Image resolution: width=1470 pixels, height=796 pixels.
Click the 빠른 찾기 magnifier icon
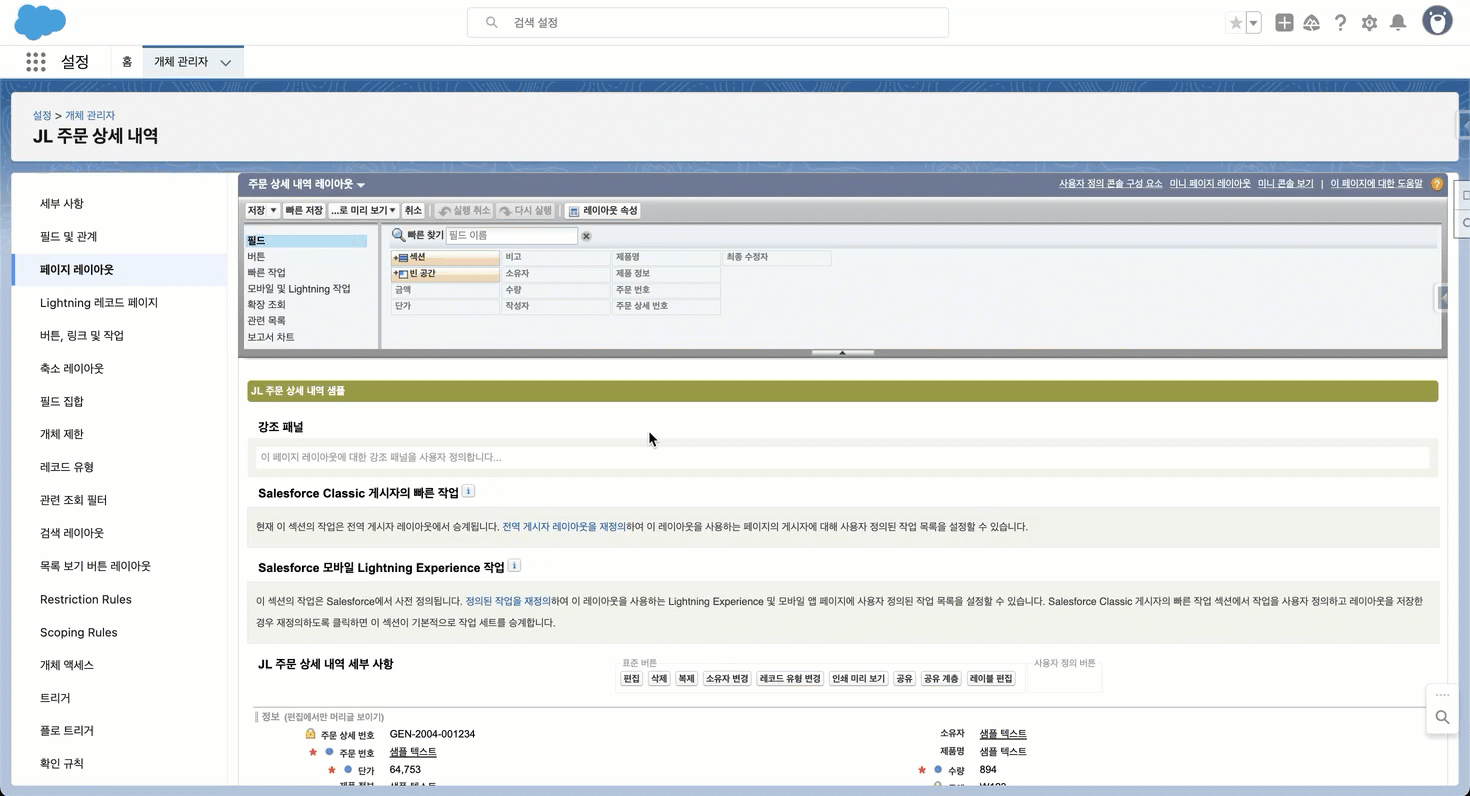[x=398, y=235]
